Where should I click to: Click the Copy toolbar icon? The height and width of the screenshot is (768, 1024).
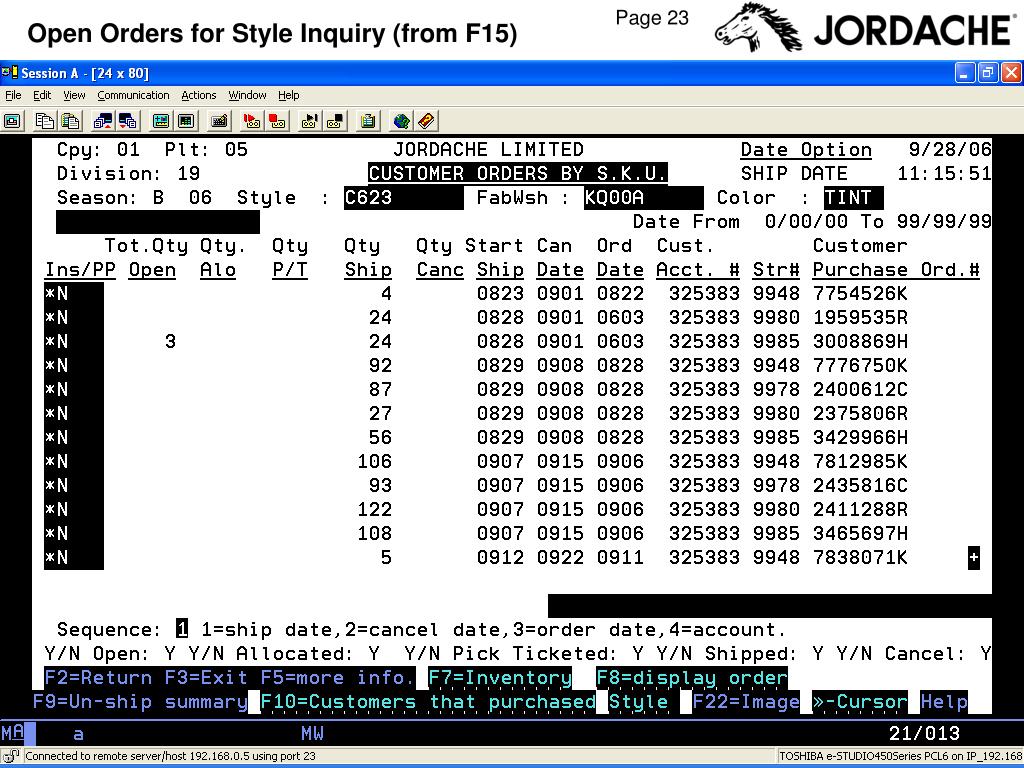click(x=44, y=121)
